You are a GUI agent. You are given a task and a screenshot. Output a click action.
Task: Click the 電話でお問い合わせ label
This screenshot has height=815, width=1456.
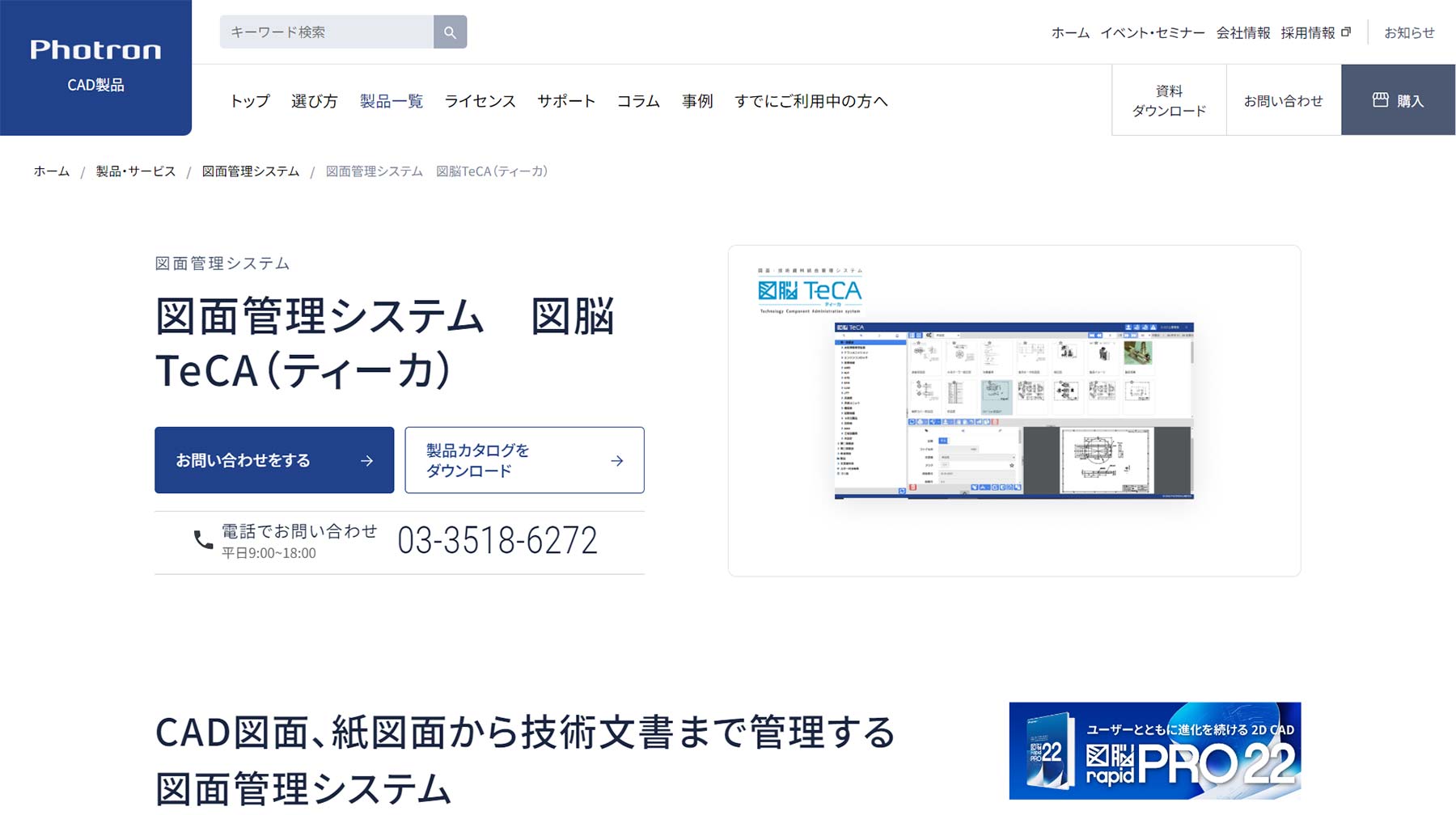[x=299, y=531]
